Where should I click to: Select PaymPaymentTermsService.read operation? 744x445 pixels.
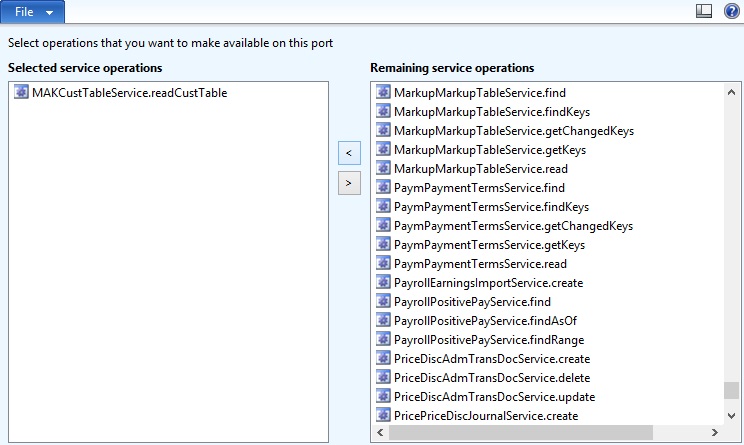[480, 264]
